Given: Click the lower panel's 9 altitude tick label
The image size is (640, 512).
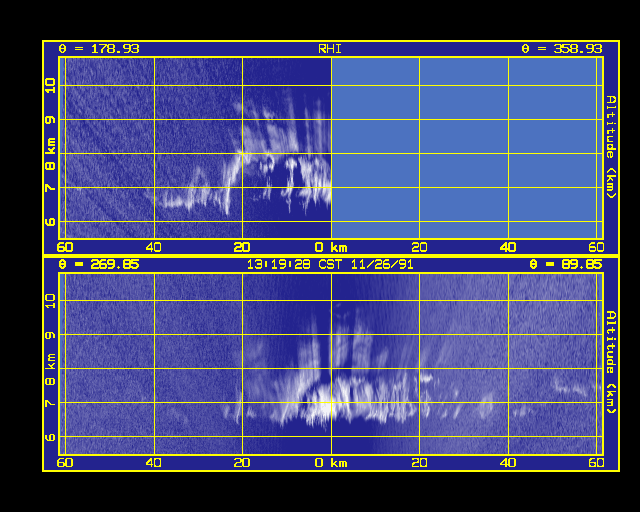Looking at the screenshot, I should pyautogui.click(x=50, y=335).
